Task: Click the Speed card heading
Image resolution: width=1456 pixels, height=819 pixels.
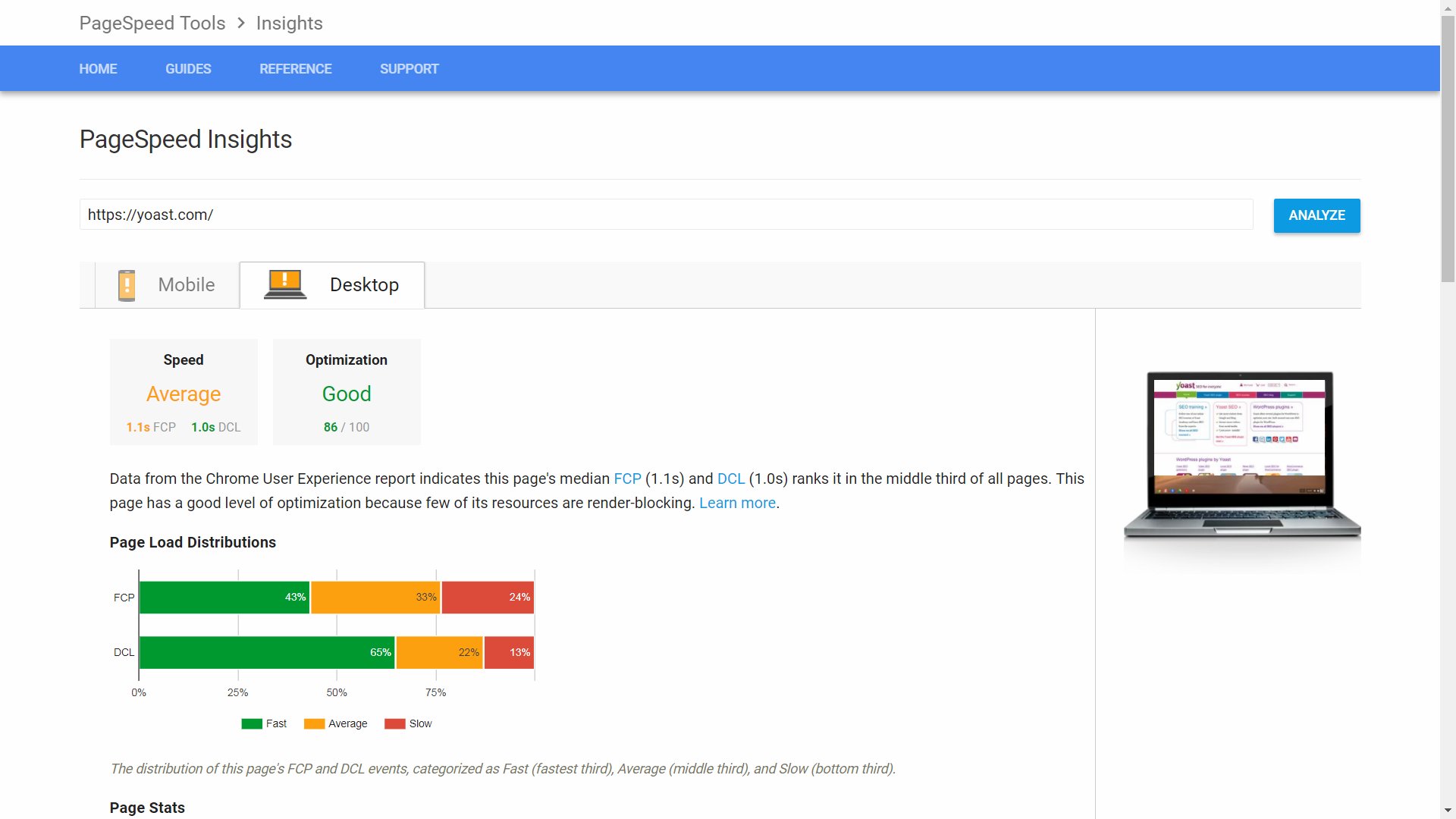Action: (x=184, y=359)
